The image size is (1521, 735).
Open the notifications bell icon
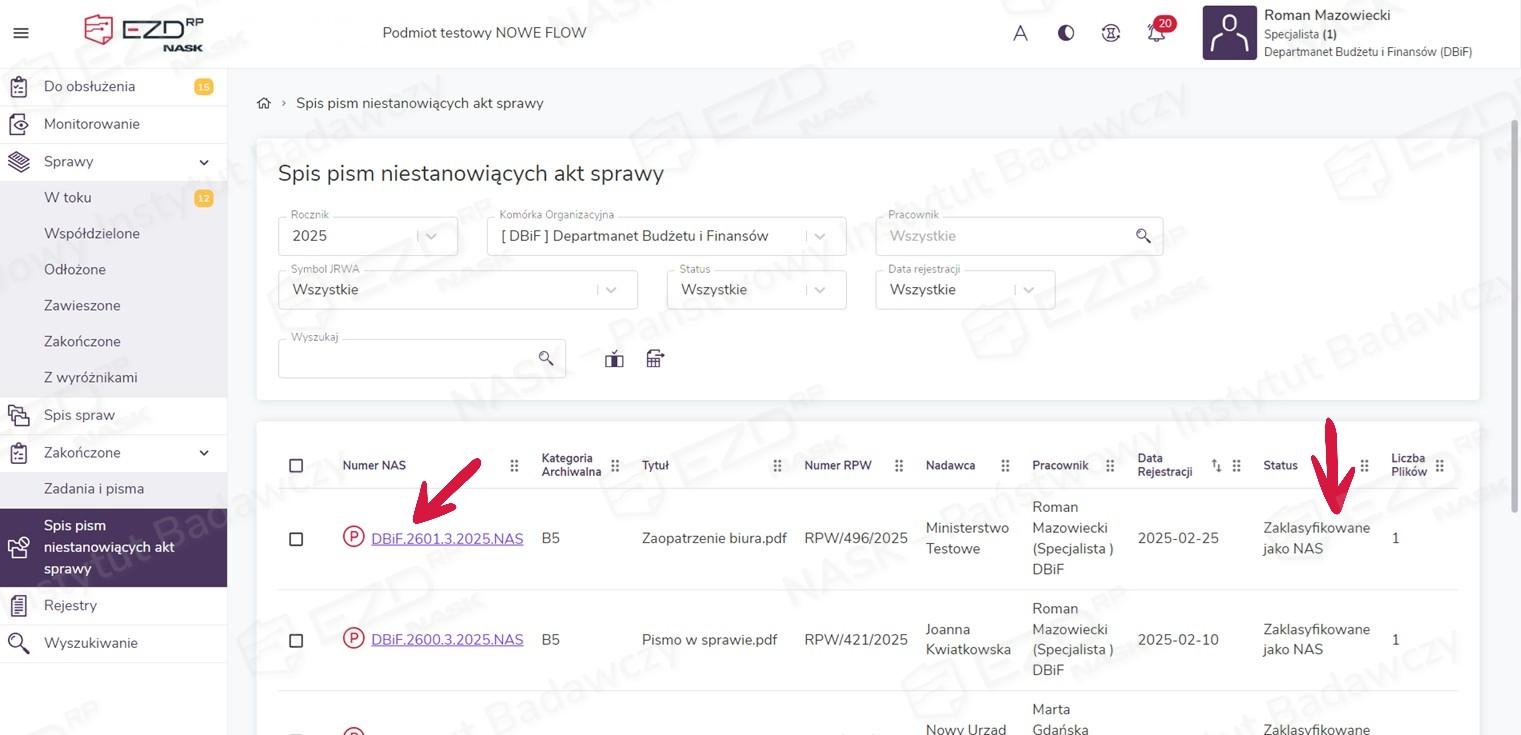point(1156,33)
